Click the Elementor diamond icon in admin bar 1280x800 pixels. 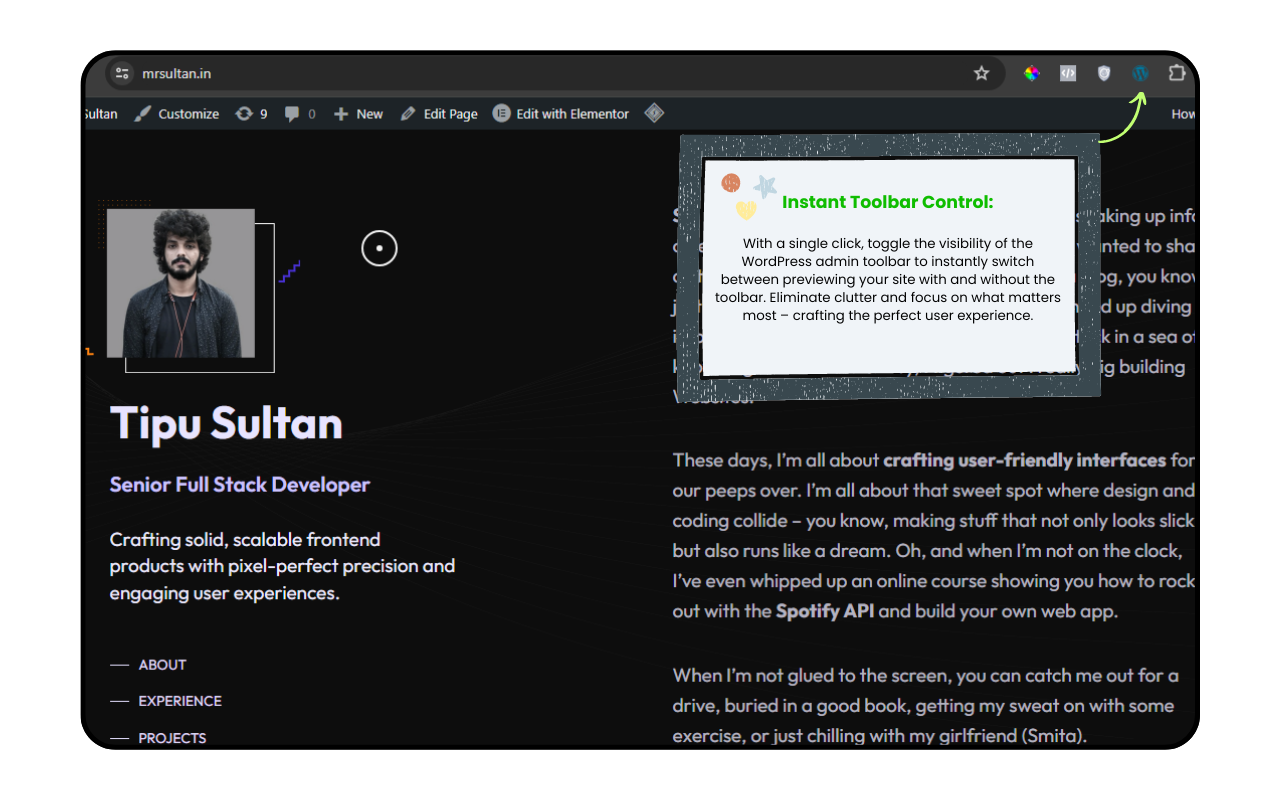tap(654, 113)
